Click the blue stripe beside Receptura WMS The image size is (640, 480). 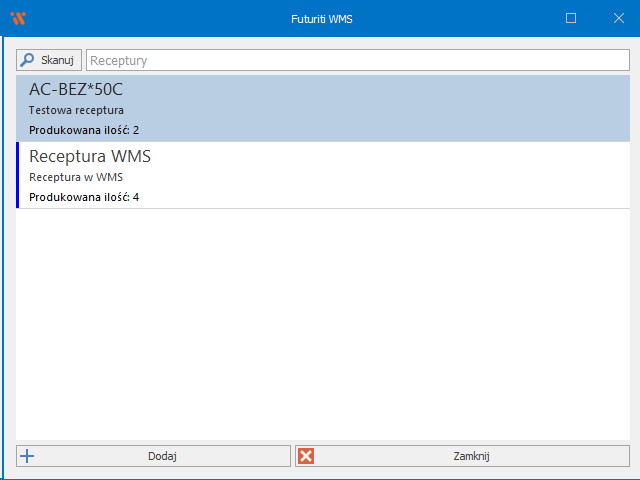tap(18, 175)
